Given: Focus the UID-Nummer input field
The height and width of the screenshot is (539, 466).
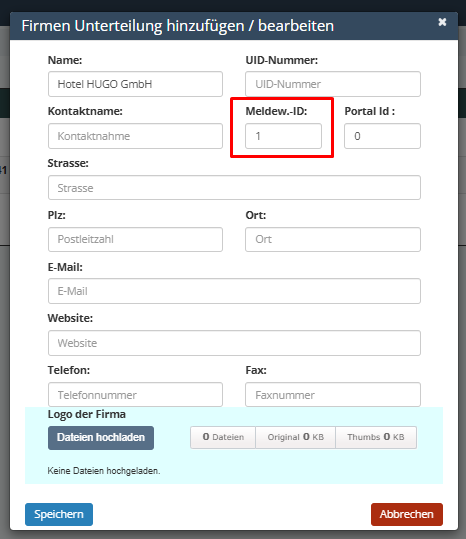Looking at the screenshot, I should (333, 84).
